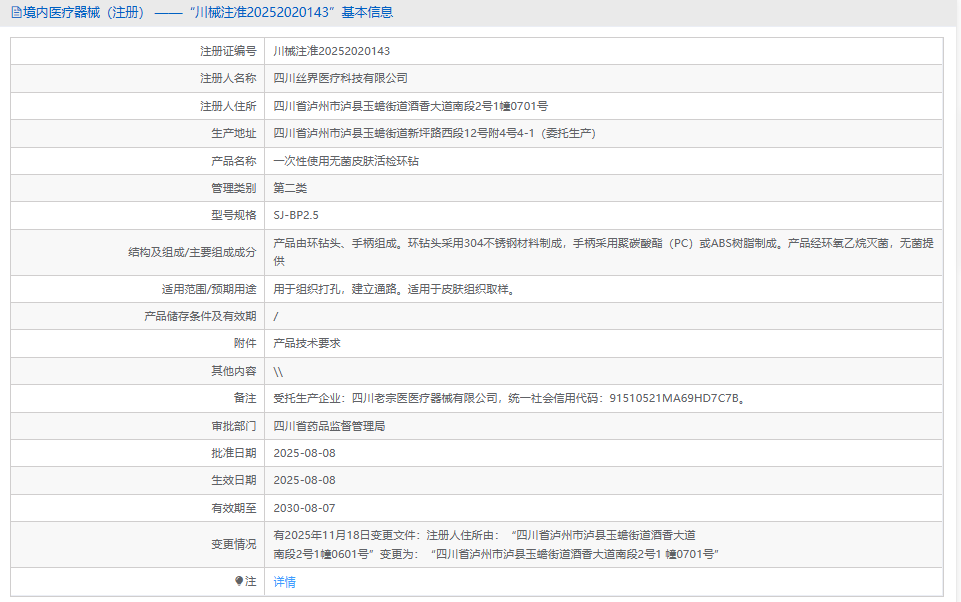Click the 变更情况 change record text
Image resolution: width=961 pixels, height=602 pixels.
(x=497, y=544)
